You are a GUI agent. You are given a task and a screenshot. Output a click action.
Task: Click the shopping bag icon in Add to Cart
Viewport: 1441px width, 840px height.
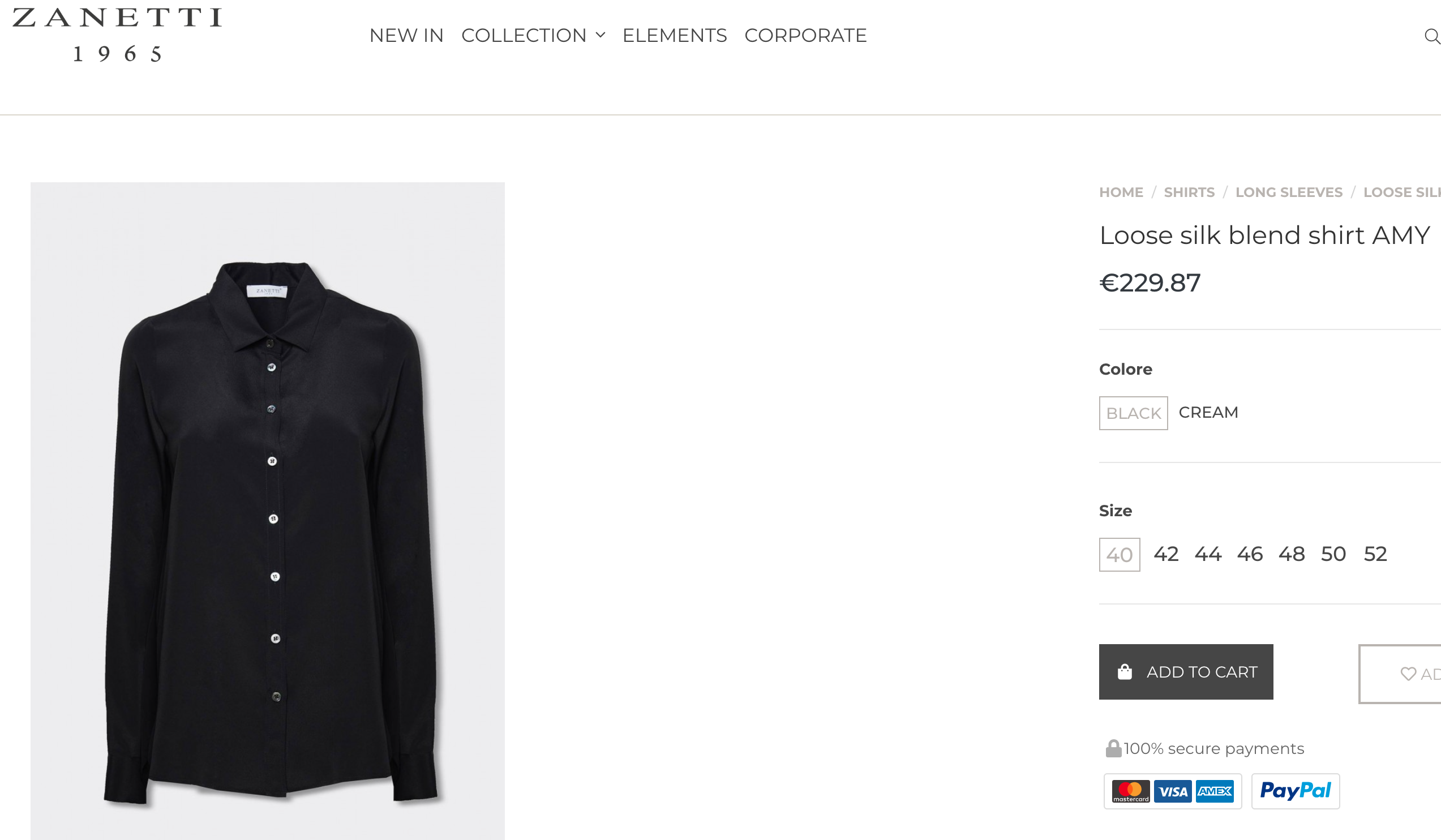pyautogui.click(x=1125, y=672)
